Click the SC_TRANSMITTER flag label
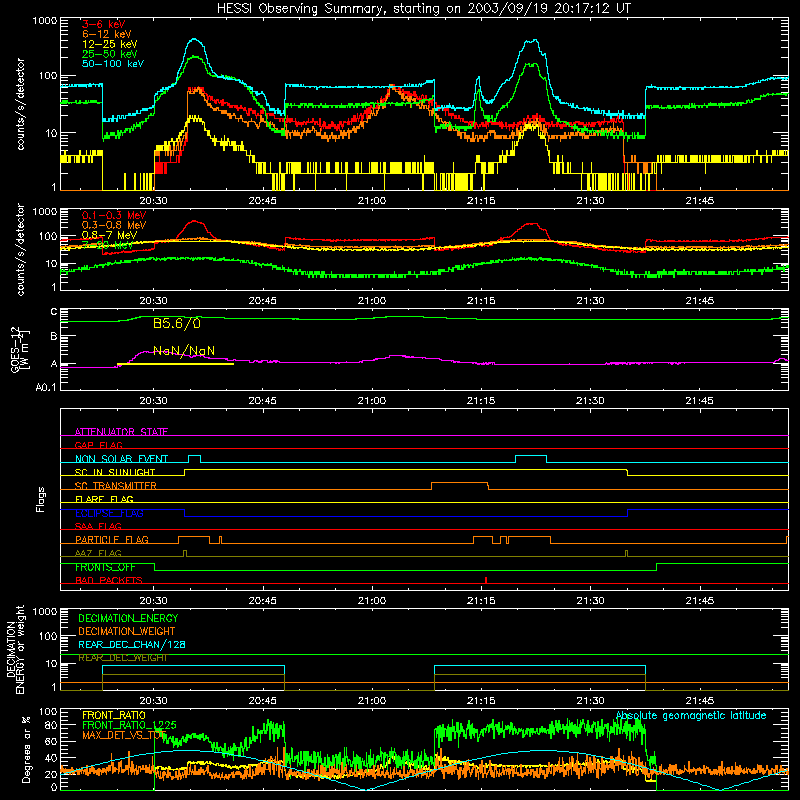The image size is (800, 800). [116, 486]
